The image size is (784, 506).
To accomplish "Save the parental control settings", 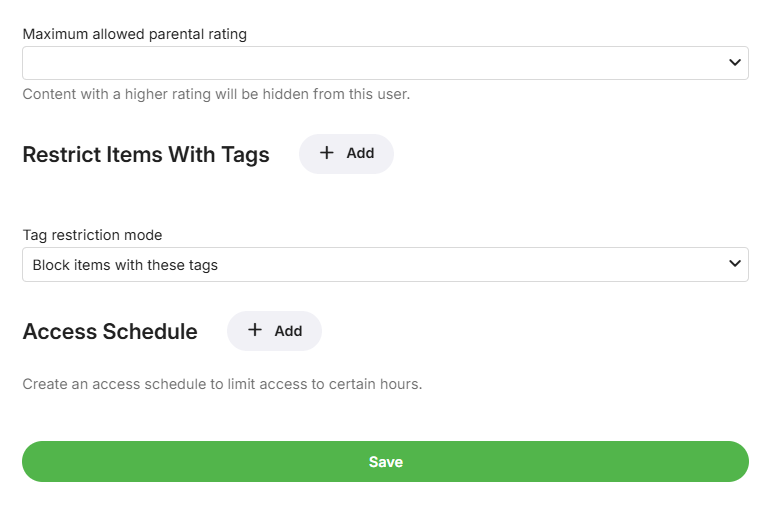I will 385,462.
